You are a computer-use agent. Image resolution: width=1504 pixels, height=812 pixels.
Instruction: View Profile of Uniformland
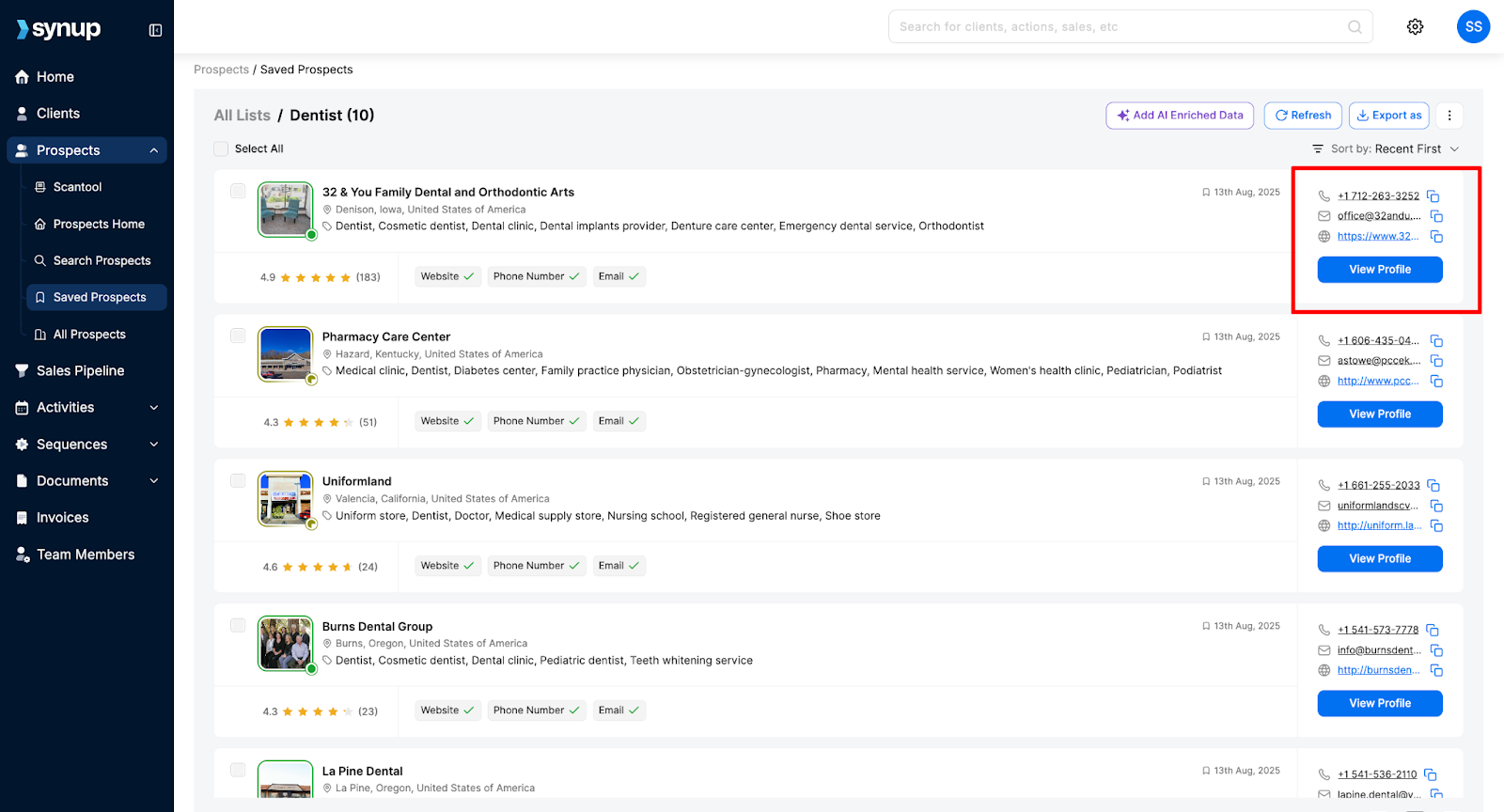click(1380, 559)
